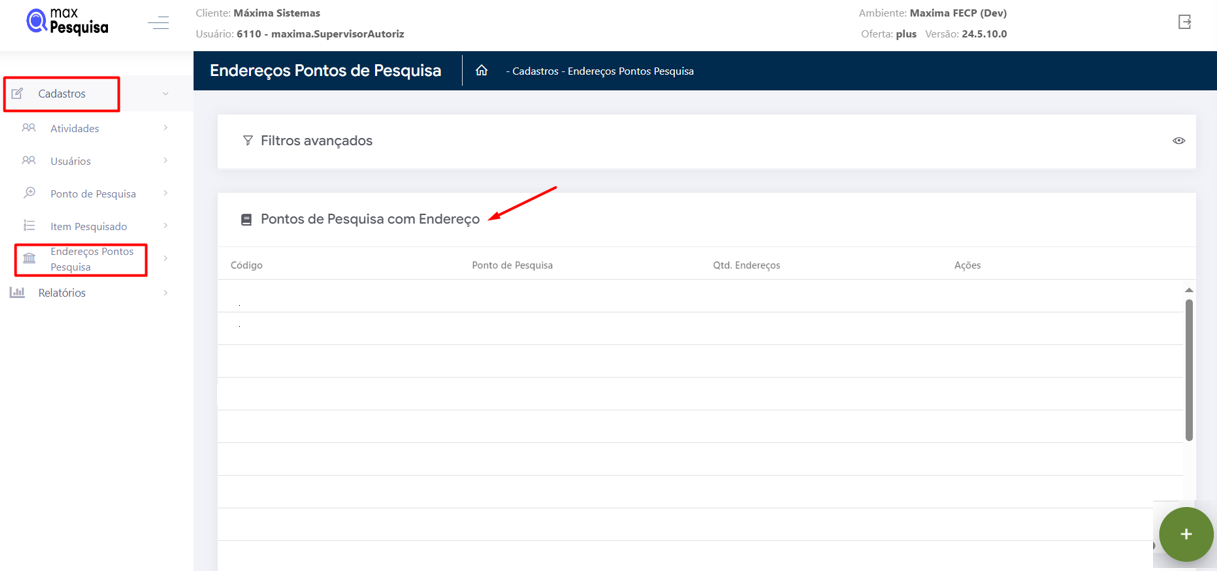The image size is (1218, 571).
Task: Click the Pontos de Pesquisa com Endereço title
Action: click(370, 219)
